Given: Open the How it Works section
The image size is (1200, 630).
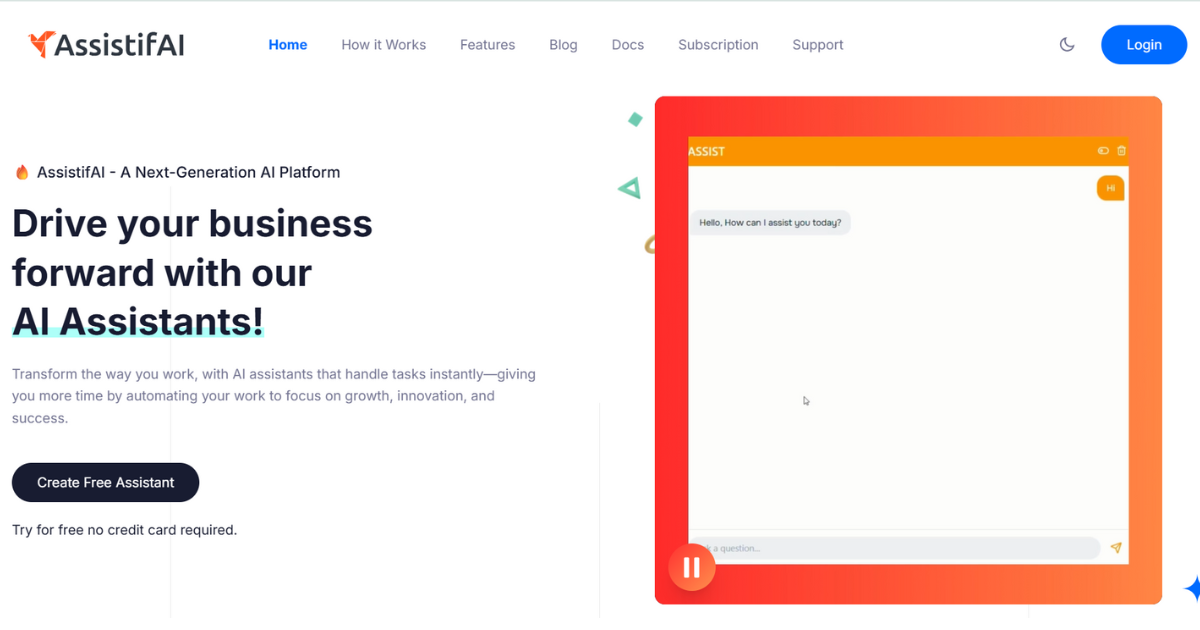Looking at the screenshot, I should pyautogui.click(x=383, y=45).
